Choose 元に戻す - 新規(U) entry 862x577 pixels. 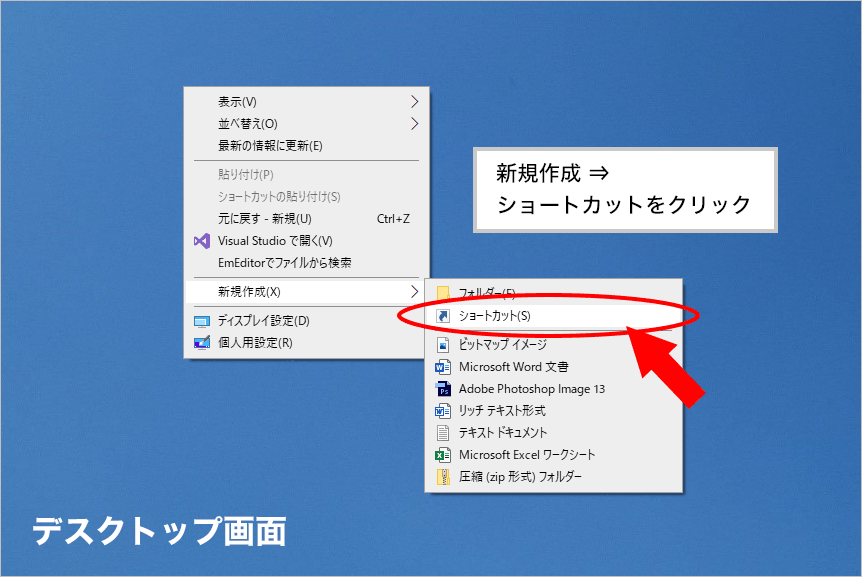tap(307, 219)
